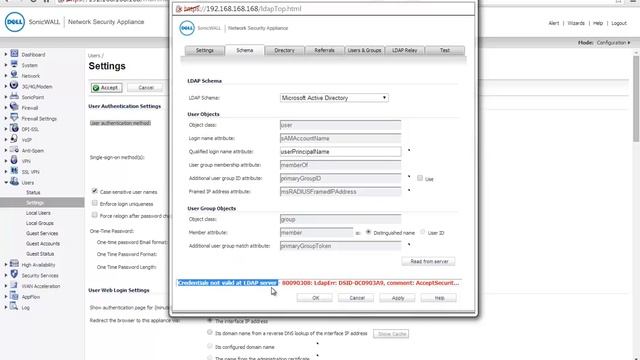Image resolution: width=640 pixels, height=360 pixels.
Task: Open the Network sidebar icon
Action: [14, 75]
